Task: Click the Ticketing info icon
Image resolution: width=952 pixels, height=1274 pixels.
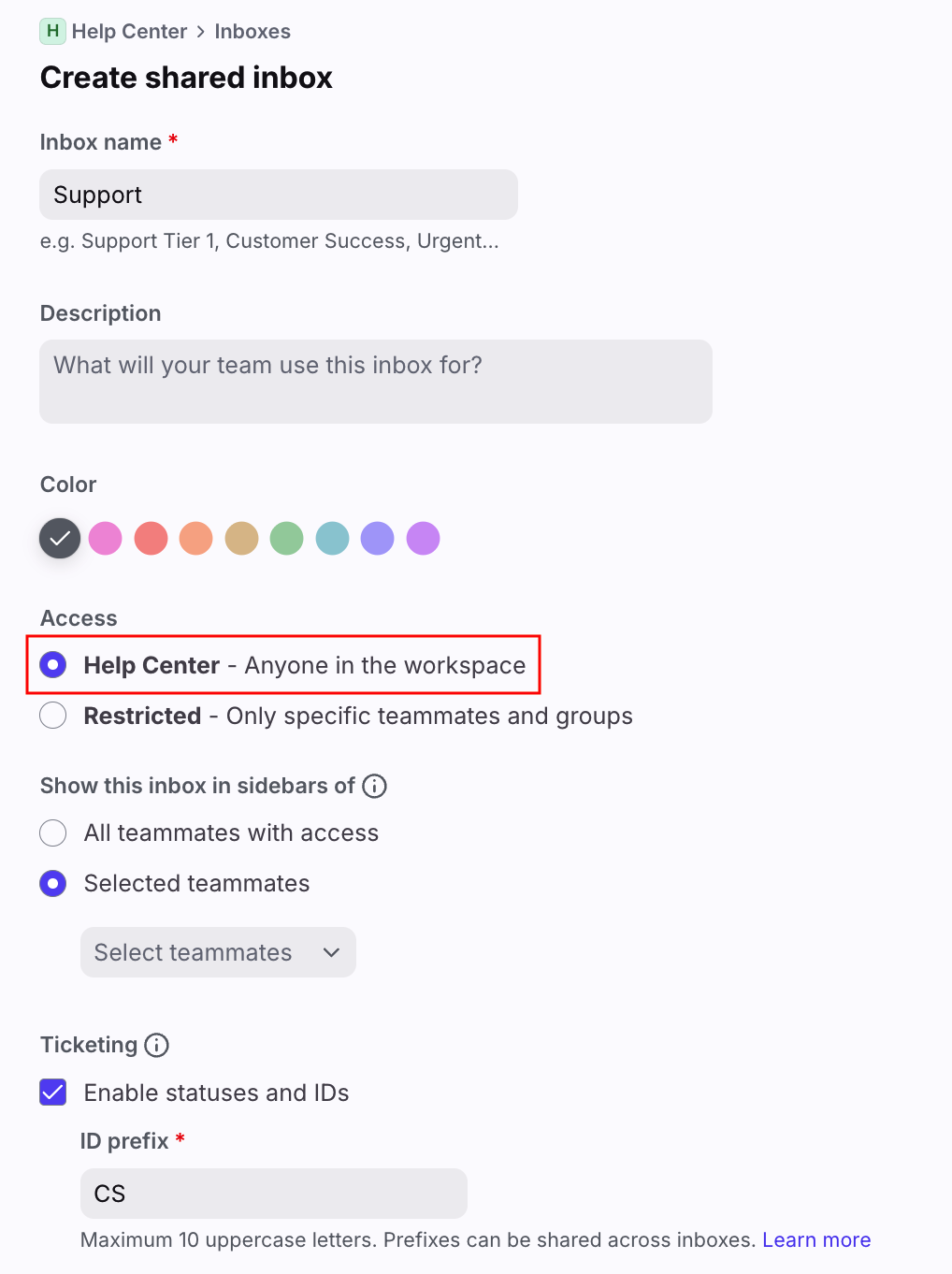Action: pyautogui.click(x=157, y=1045)
